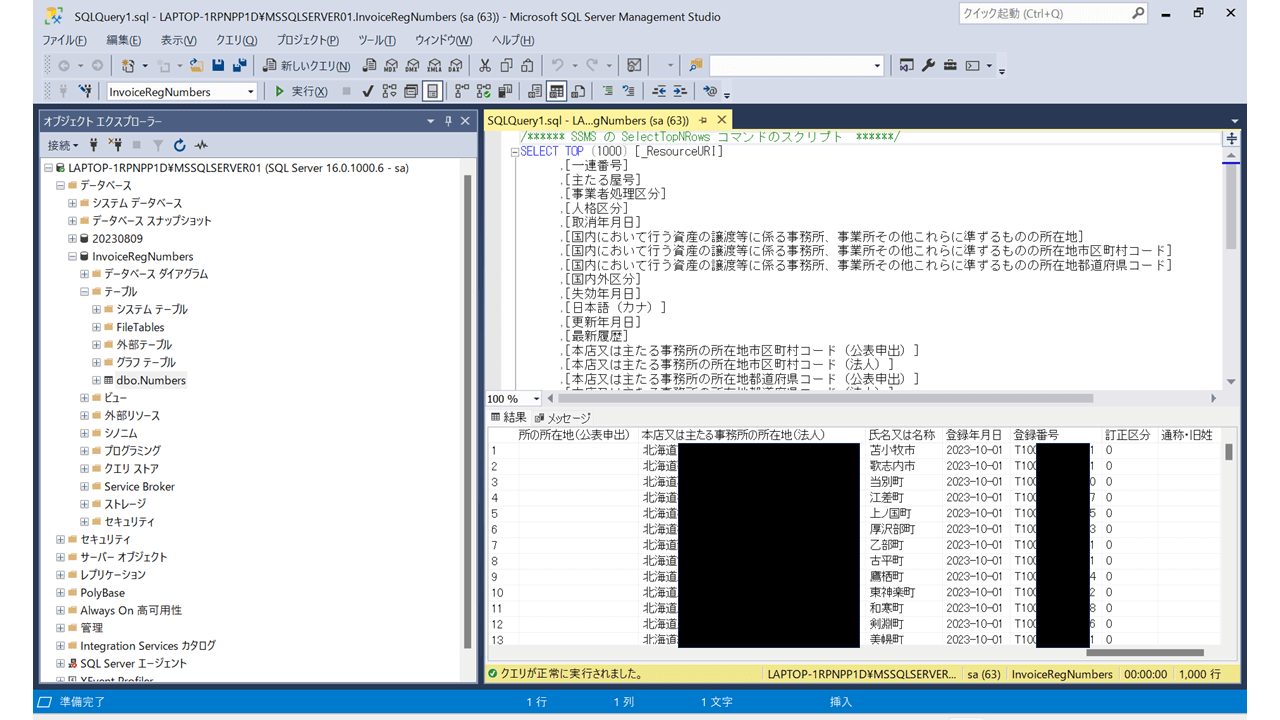Close the SQLQuery1.sql document tab
The height and width of the screenshot is (720, 1280).
click(x=722, y=121)
